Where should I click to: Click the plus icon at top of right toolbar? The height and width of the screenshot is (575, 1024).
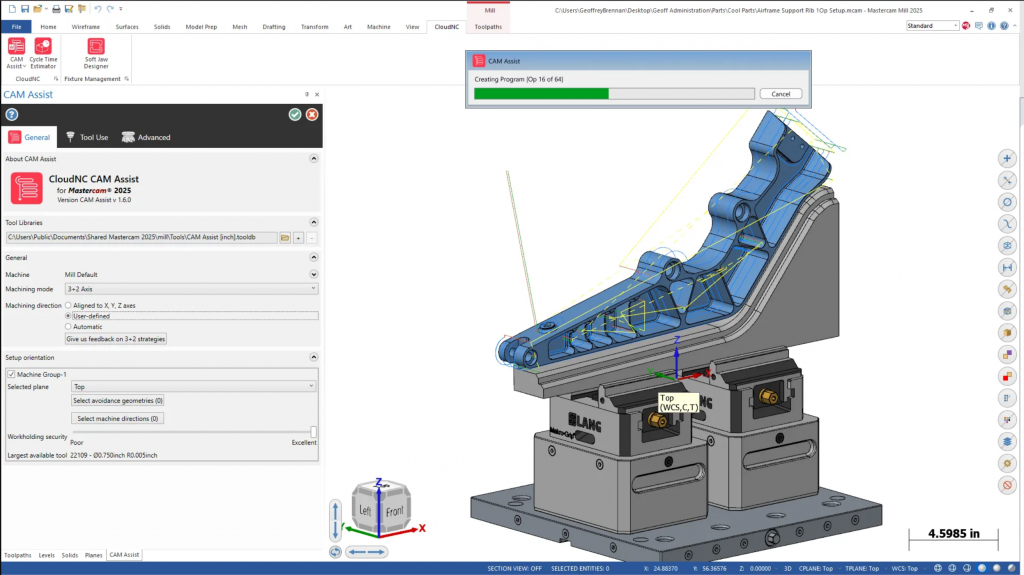click(1007, 158)
